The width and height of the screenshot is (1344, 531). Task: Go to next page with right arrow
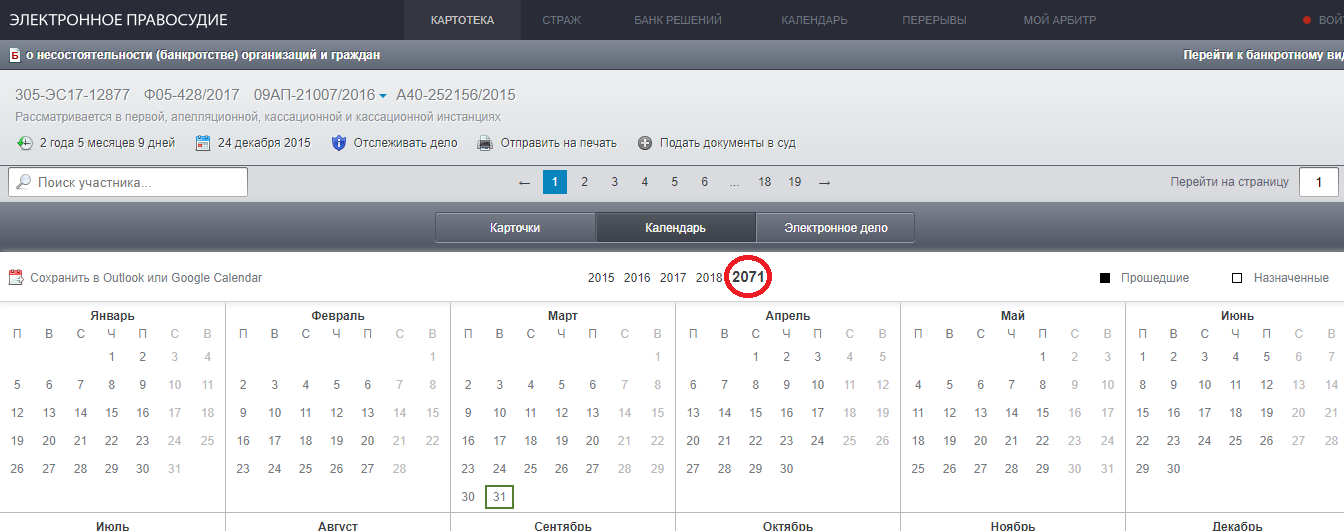[x=824, y=182]
